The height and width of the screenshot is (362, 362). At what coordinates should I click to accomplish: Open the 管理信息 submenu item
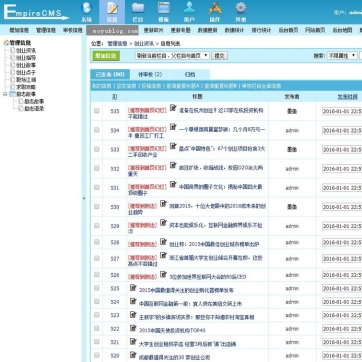(46, 30)
